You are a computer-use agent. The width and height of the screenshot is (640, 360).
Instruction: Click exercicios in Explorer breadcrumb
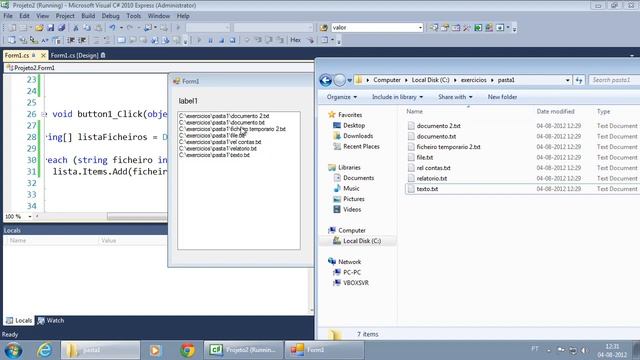point(473,80)
